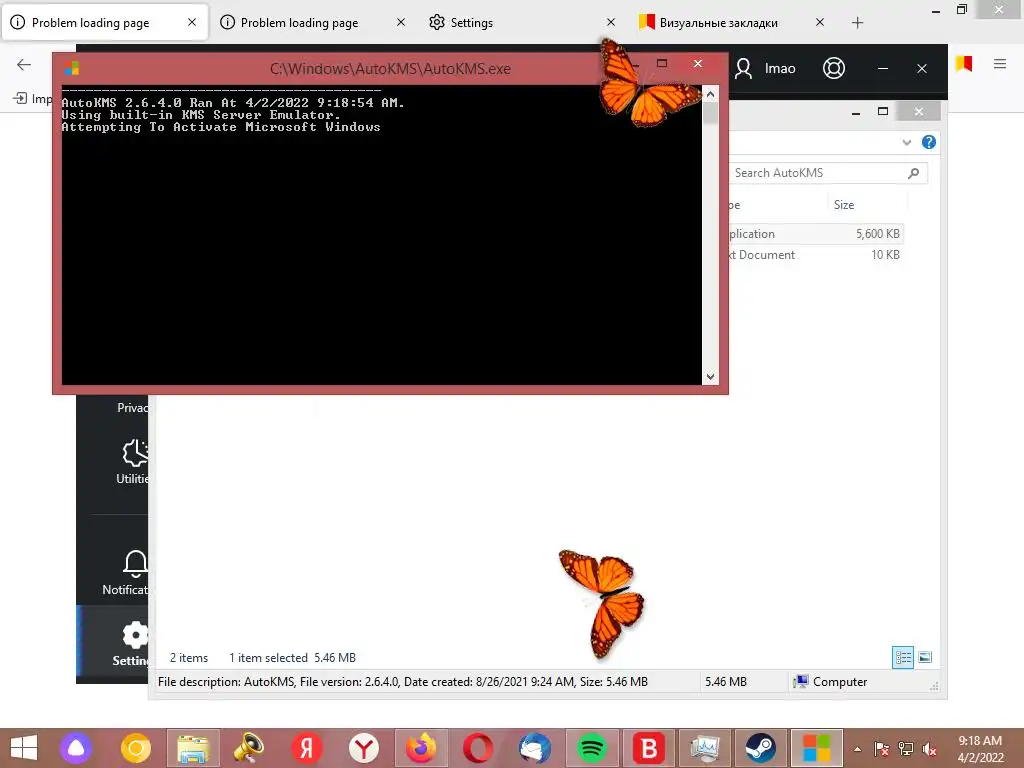
Task: Open the system monitor taskbar app
Action: (x=705, y=748)
